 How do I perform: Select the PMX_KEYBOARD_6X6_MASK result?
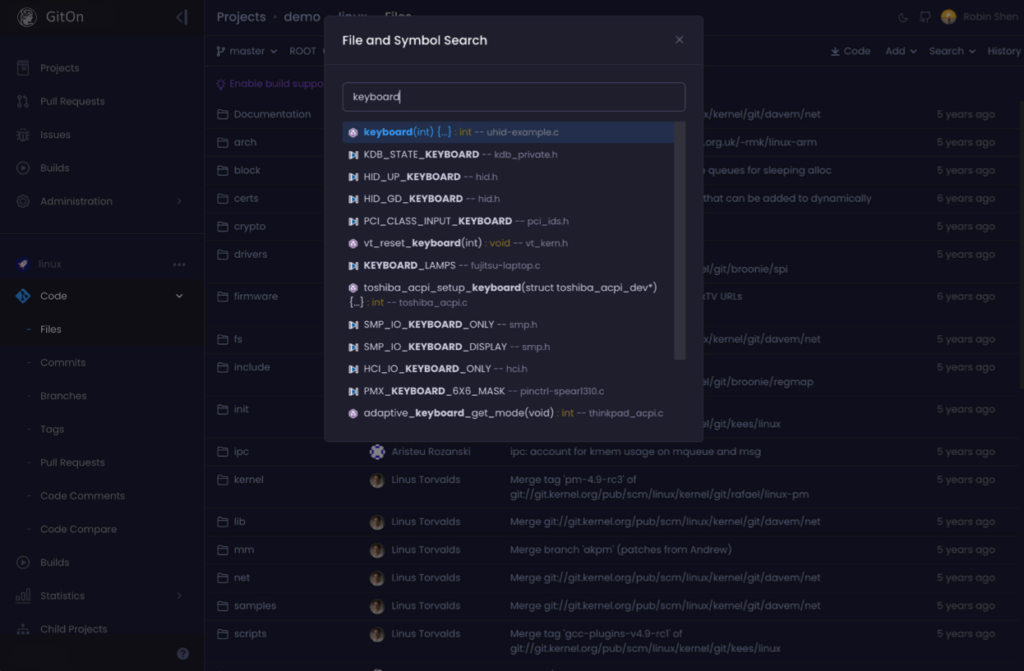[x=508, y=391]
